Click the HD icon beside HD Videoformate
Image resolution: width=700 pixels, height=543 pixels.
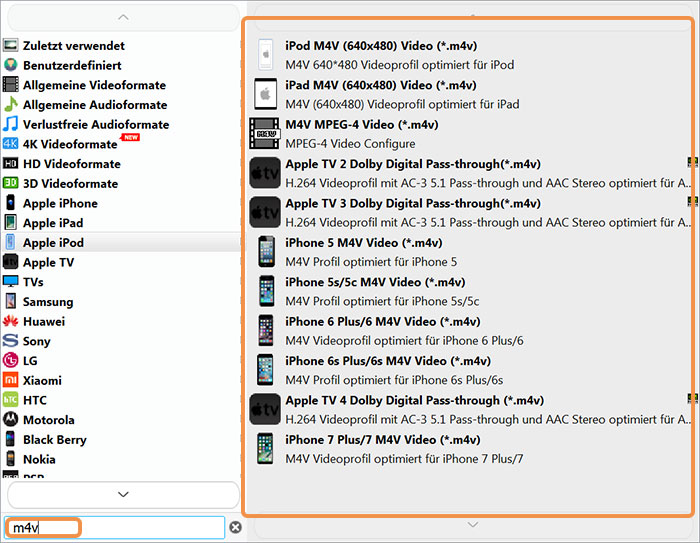coord(11,163)
